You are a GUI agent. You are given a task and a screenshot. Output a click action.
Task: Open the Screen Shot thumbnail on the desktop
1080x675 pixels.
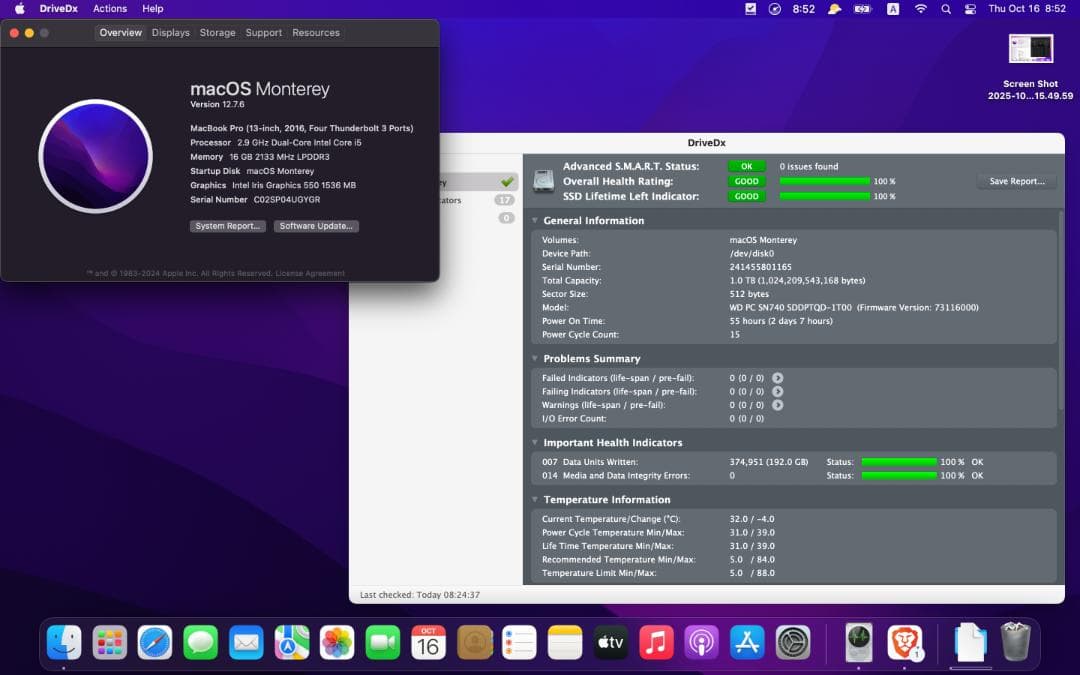pyautogui.click(x=1030, y=47)
